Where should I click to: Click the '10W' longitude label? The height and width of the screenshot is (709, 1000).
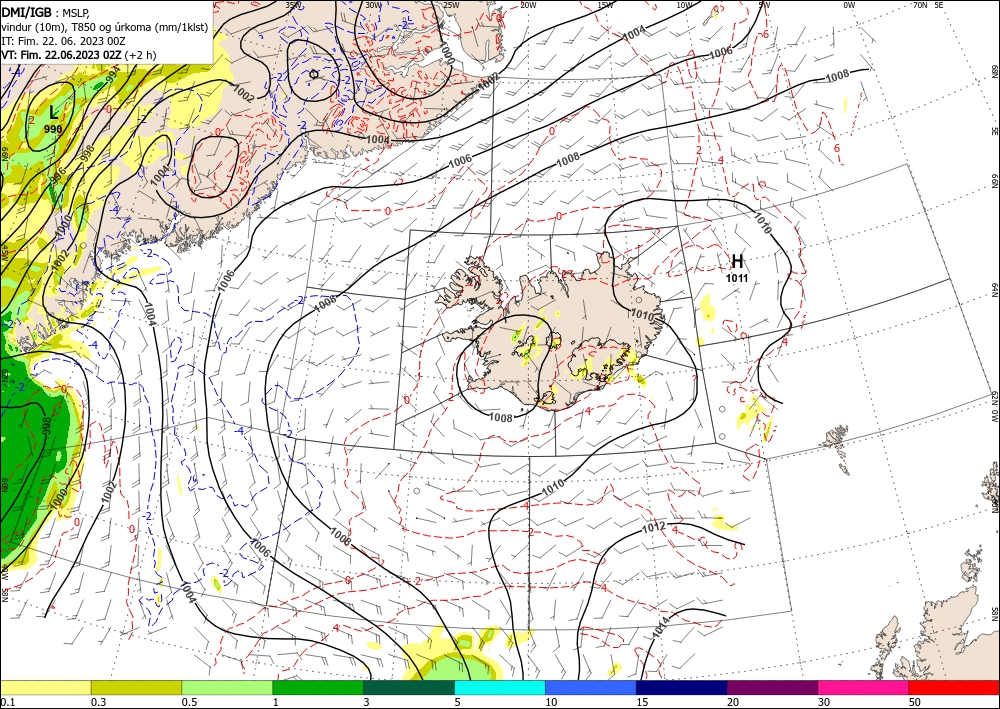684,5
